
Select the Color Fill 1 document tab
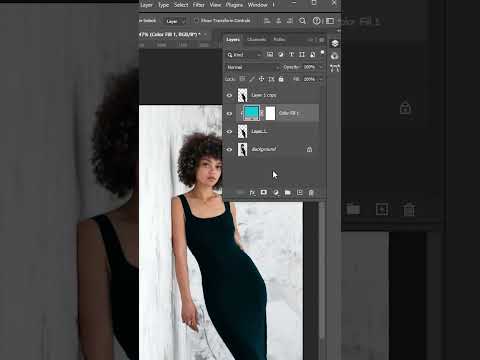click(x=169, y=34)
